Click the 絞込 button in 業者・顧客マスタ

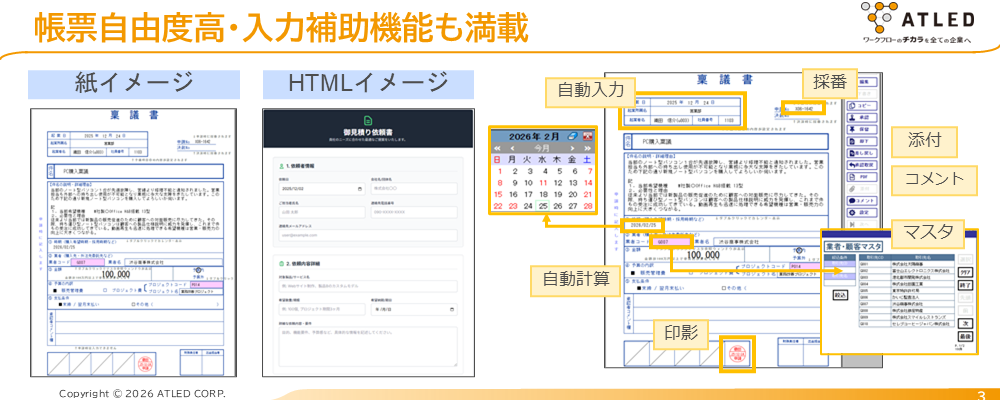click(x=841, y=295)
